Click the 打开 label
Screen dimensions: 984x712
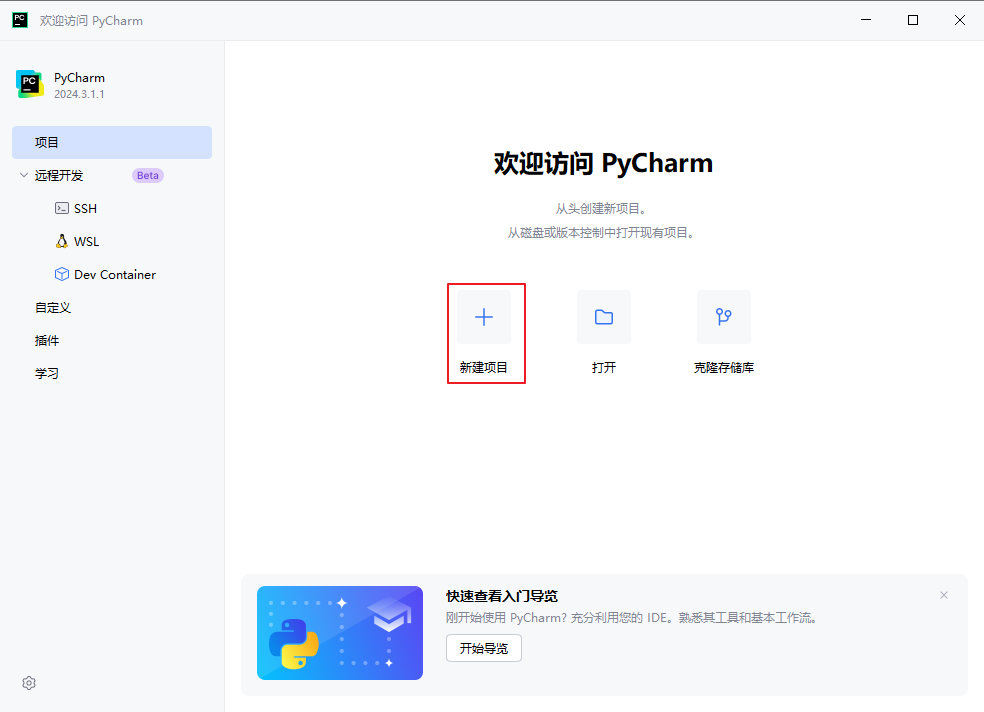coord(604,368)
